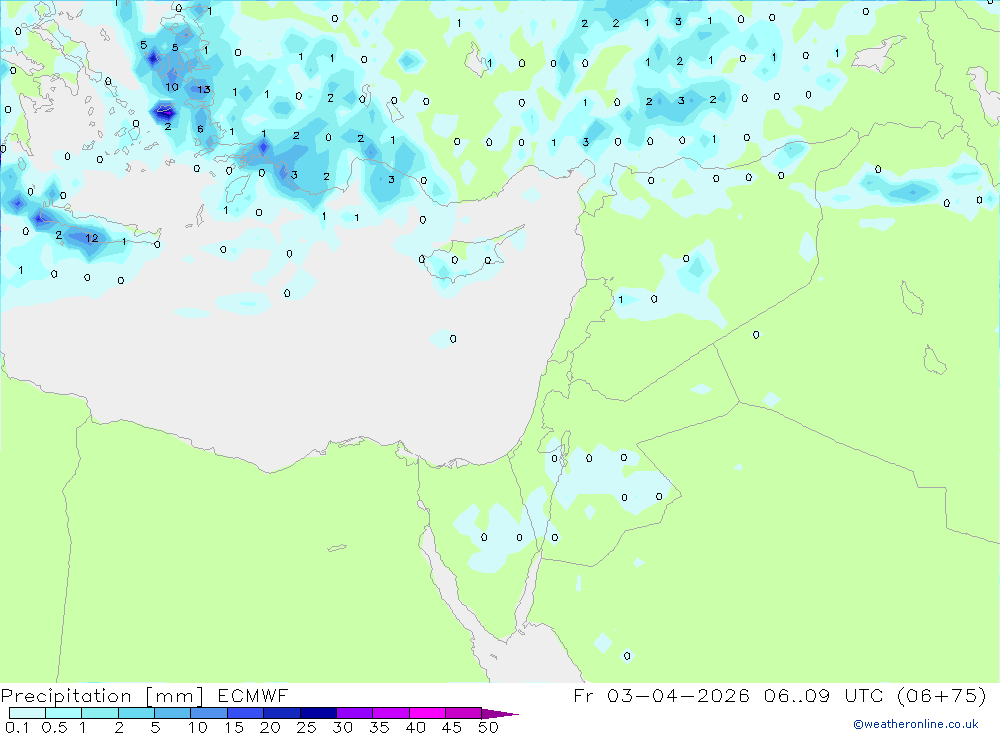Click the purple arrow tip above 50 mm
The height and width of the screenshot is (733, 1000).
pyautogui.click(x=500, y=714)
